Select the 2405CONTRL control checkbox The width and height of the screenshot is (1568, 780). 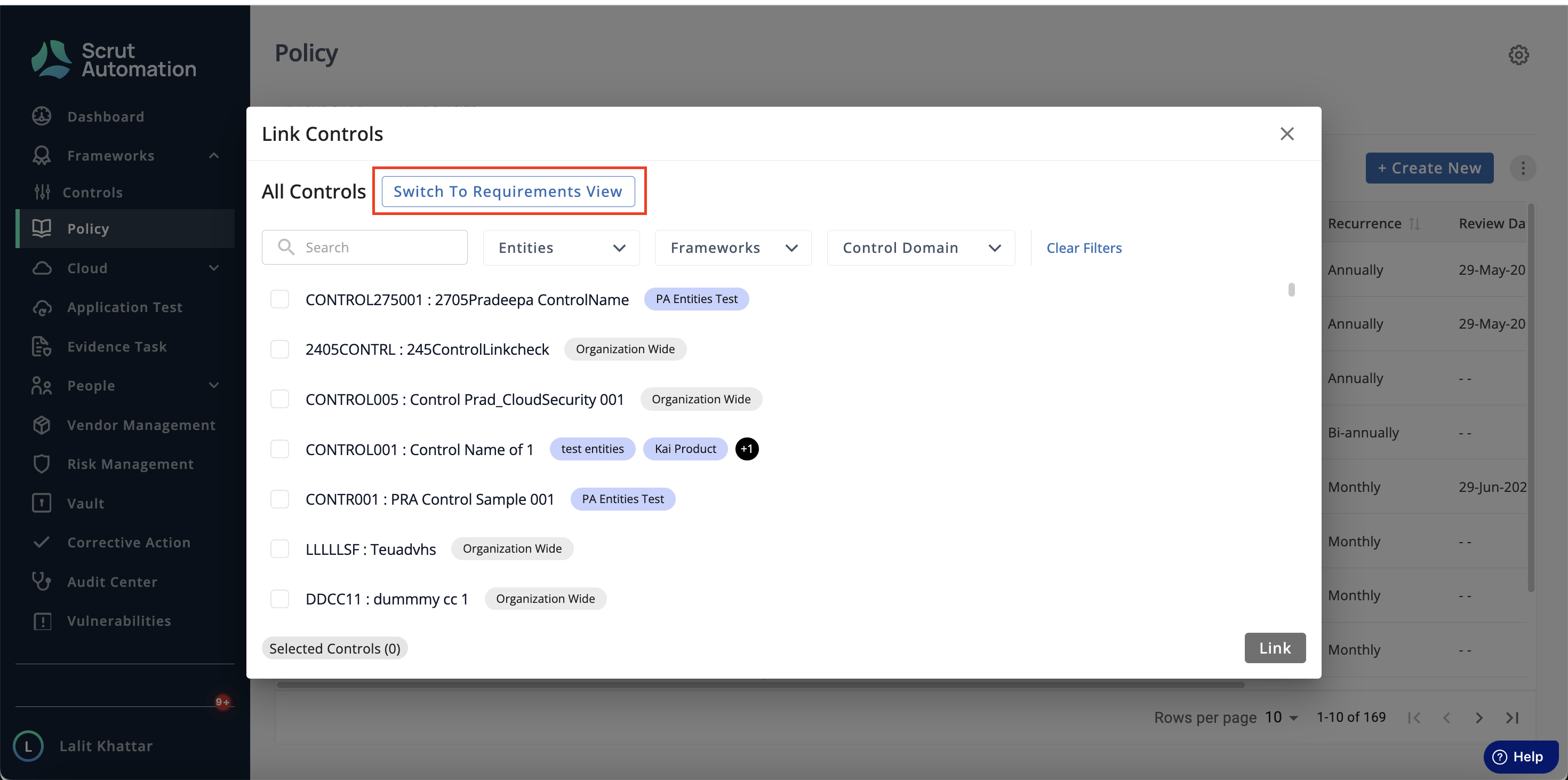click(279, 349)
